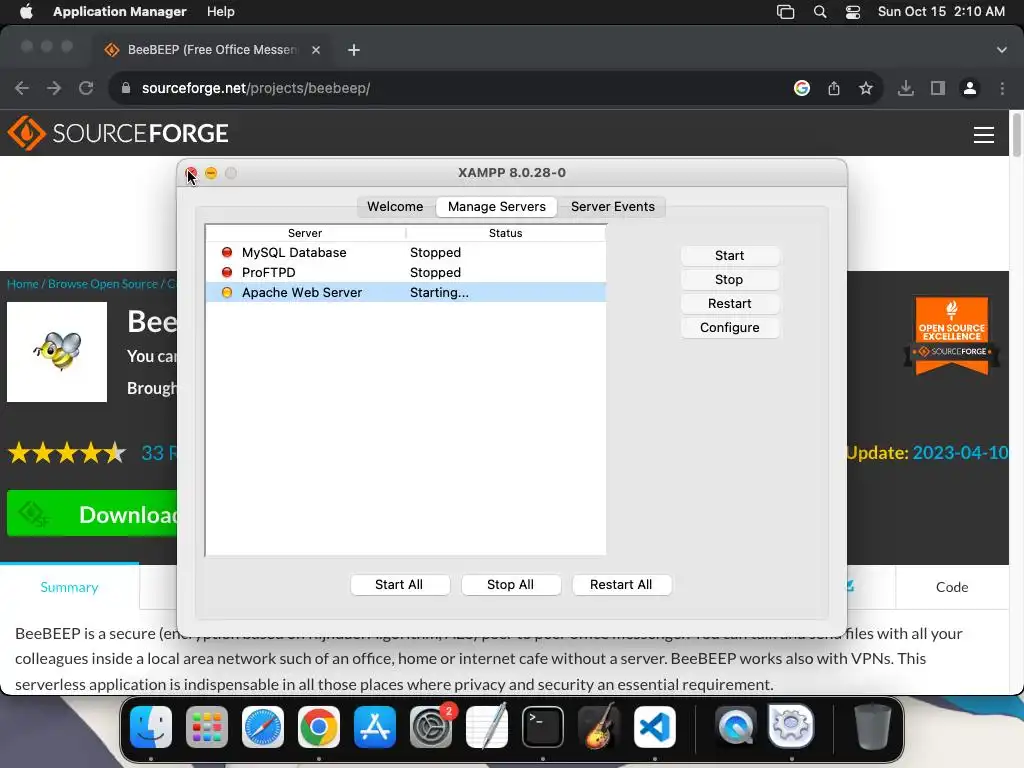Minimize the XAMPP window
Image resolution: width=1024 pixels, height=768 pixels.
[211, 173]
